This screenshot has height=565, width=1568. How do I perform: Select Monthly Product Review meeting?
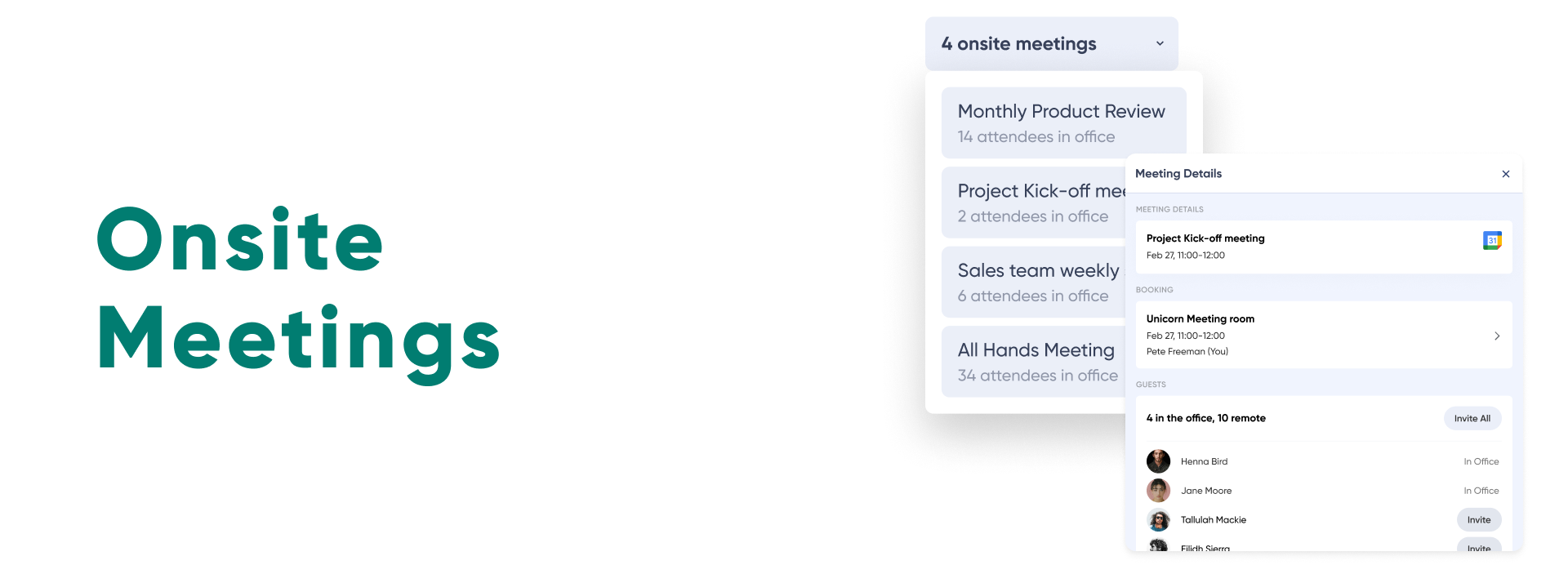pos(1063,122)
